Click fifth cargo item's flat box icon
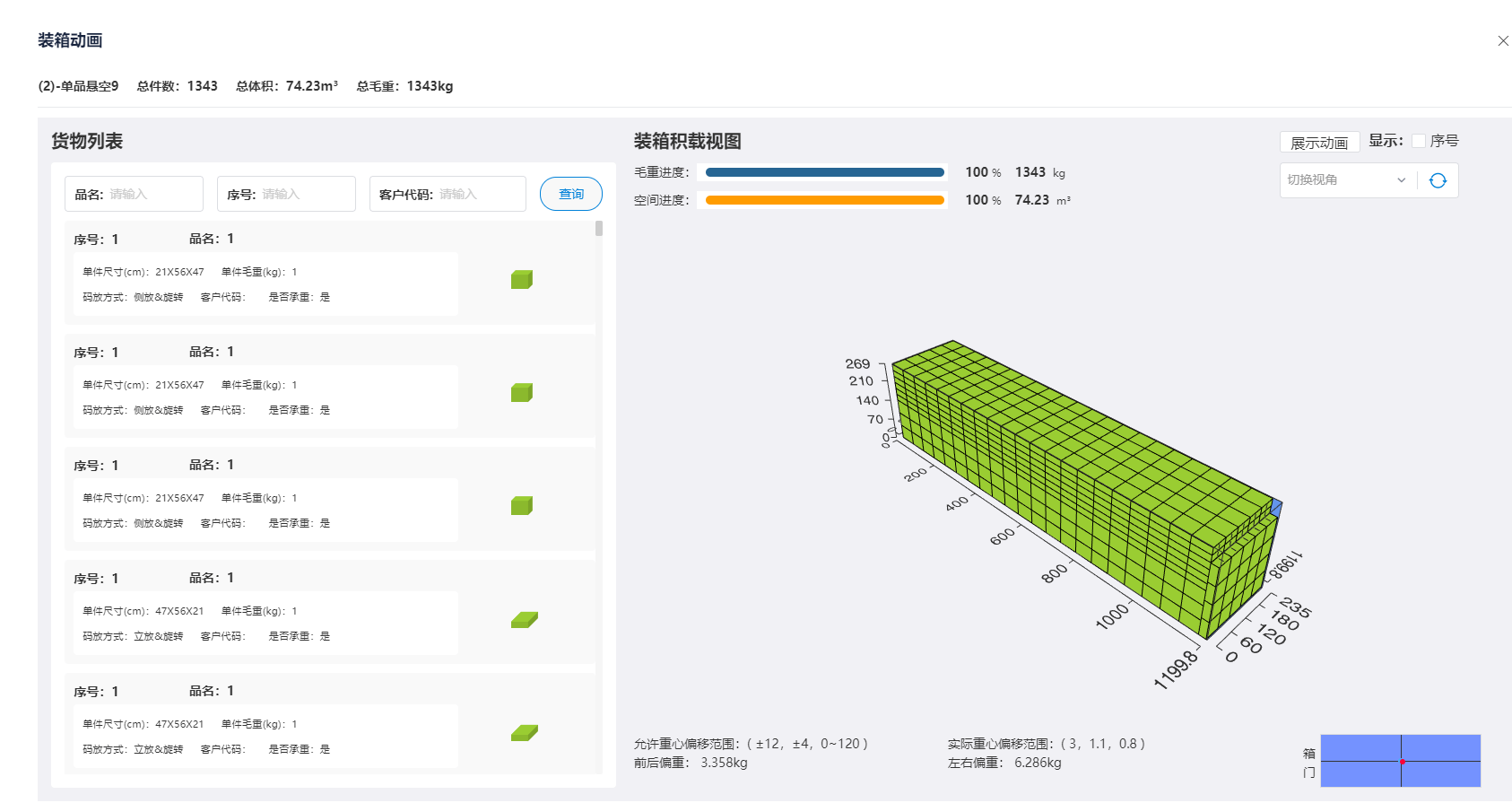This screenshot has height=803, width=1512. click(x=525, y=733)
